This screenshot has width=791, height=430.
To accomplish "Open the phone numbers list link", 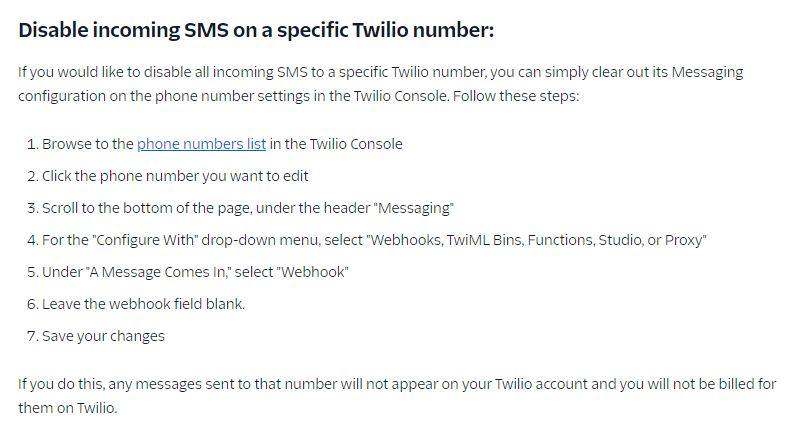I will tap(201, 144).
